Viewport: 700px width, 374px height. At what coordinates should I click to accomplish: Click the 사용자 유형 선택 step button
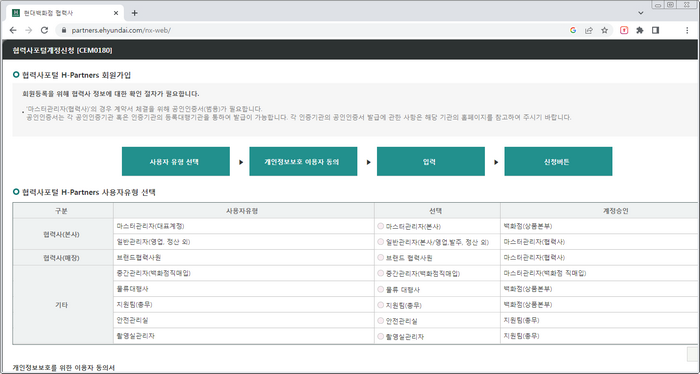[x=175, y=162]
